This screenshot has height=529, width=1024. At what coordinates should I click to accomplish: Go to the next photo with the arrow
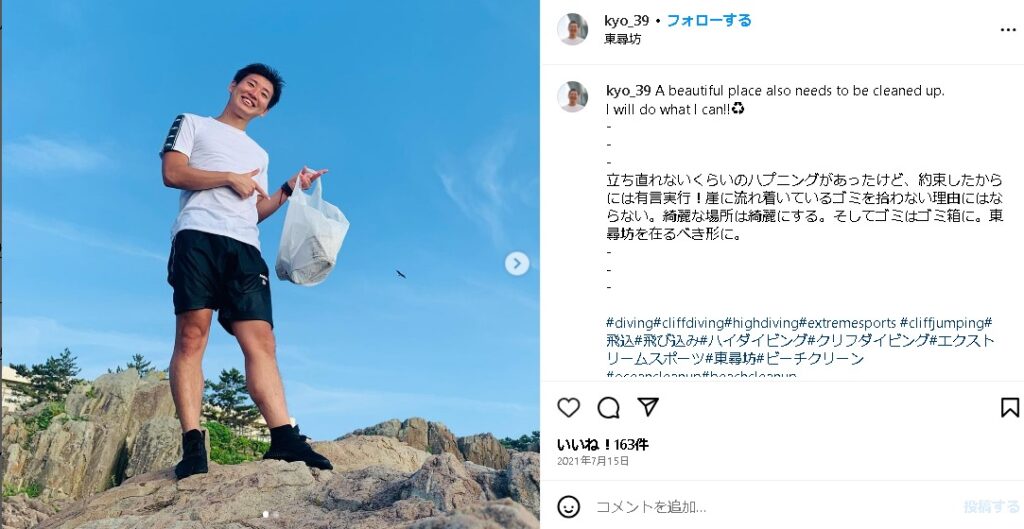point(517,263)
